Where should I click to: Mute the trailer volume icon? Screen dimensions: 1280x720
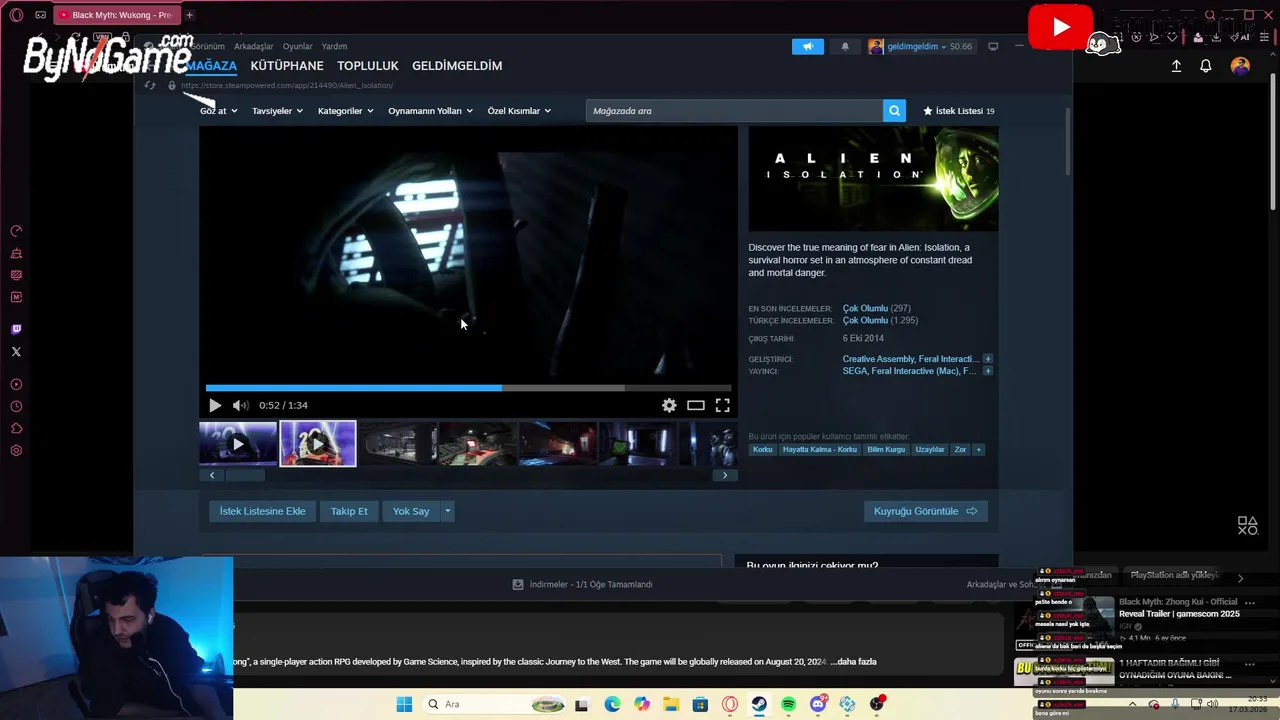coord(240,405)
